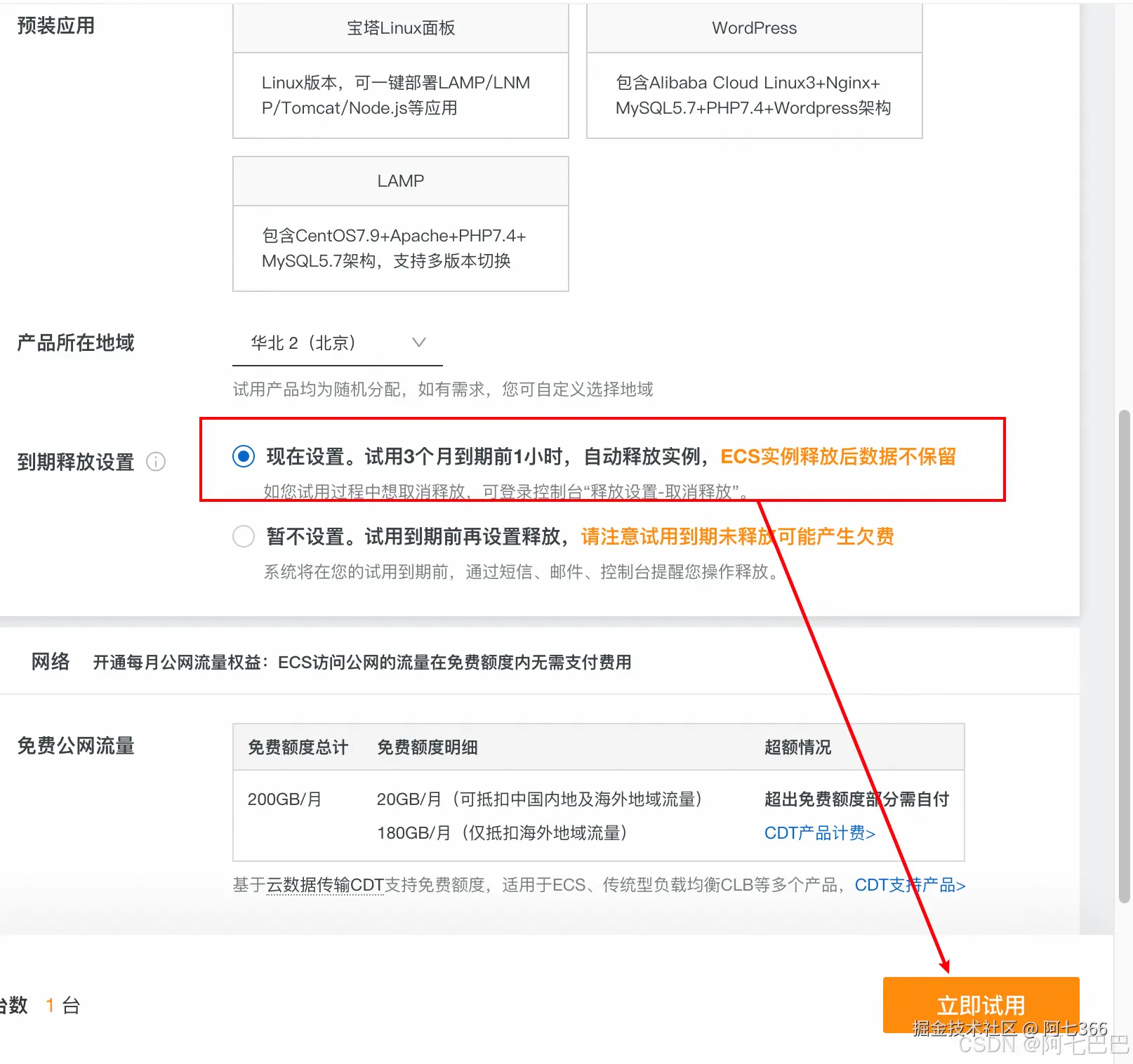This screenshot has width=1133, height=1064.
Task: Click the 超额情况 column header
Action: tap(797, 747)
